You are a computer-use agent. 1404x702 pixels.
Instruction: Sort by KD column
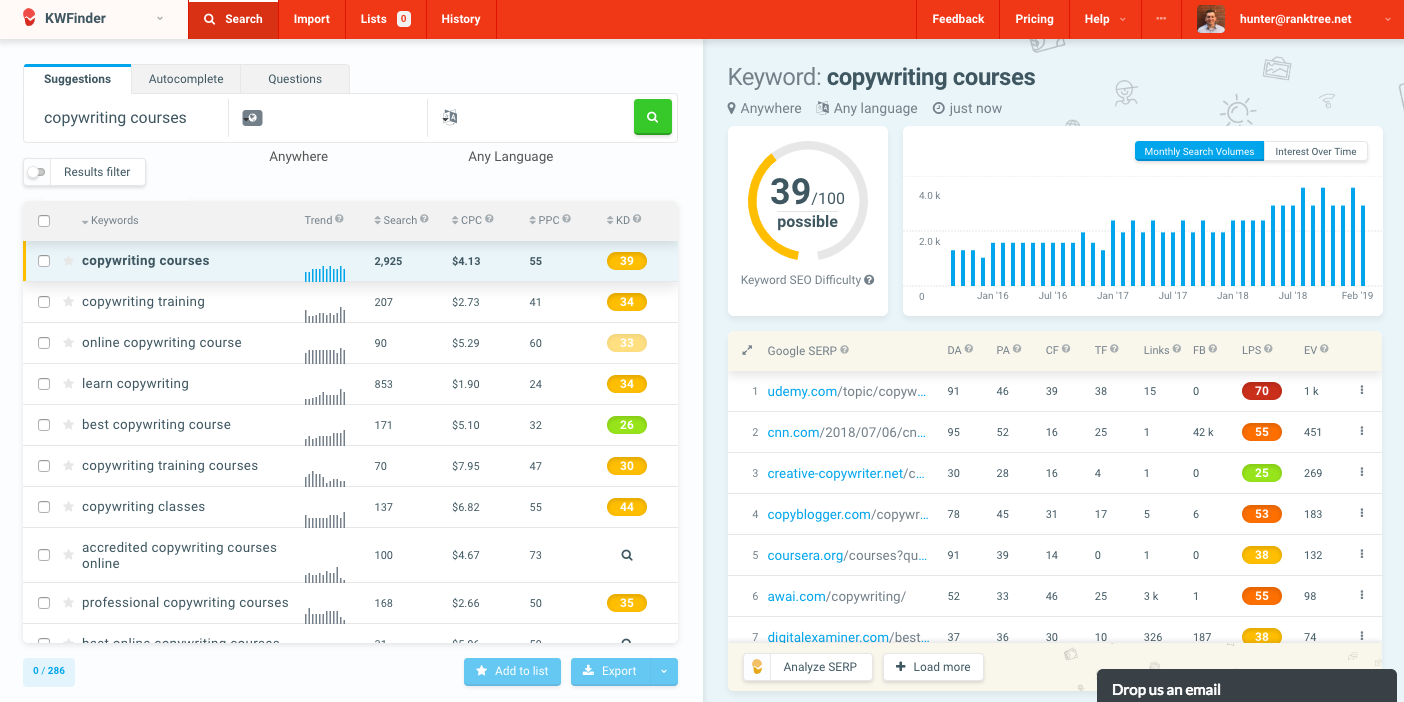[x=619, y=220]
